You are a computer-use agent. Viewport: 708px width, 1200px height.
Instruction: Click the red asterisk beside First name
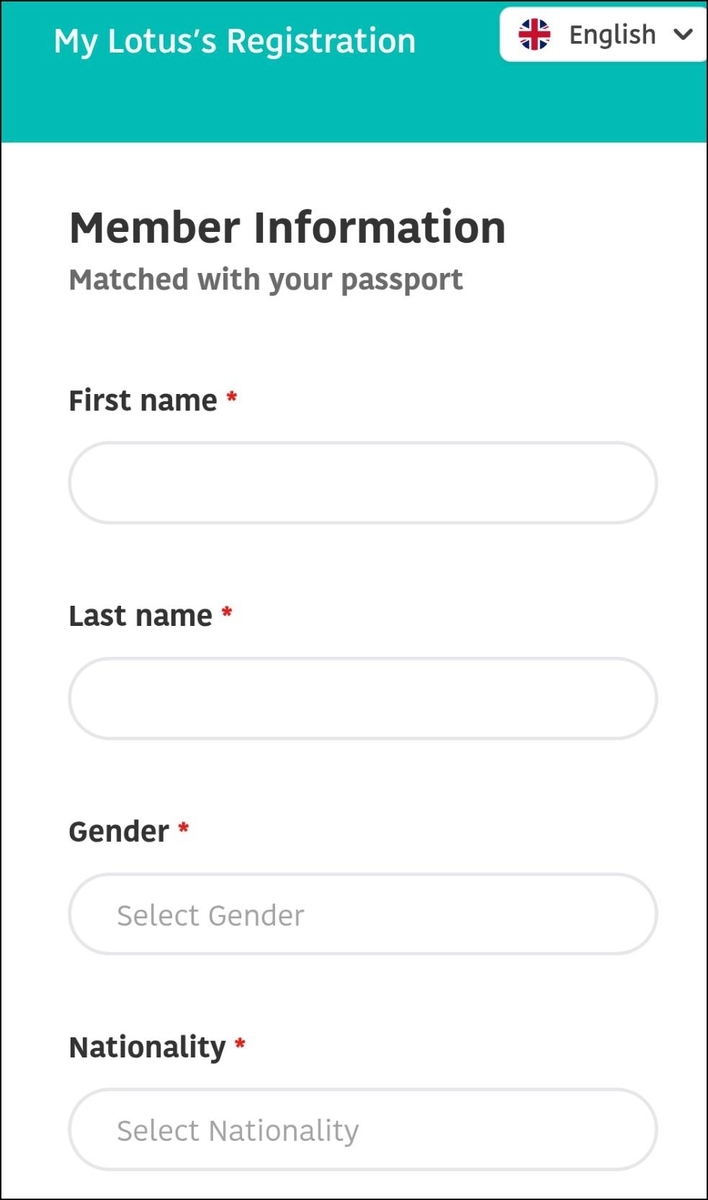[232, 397]
